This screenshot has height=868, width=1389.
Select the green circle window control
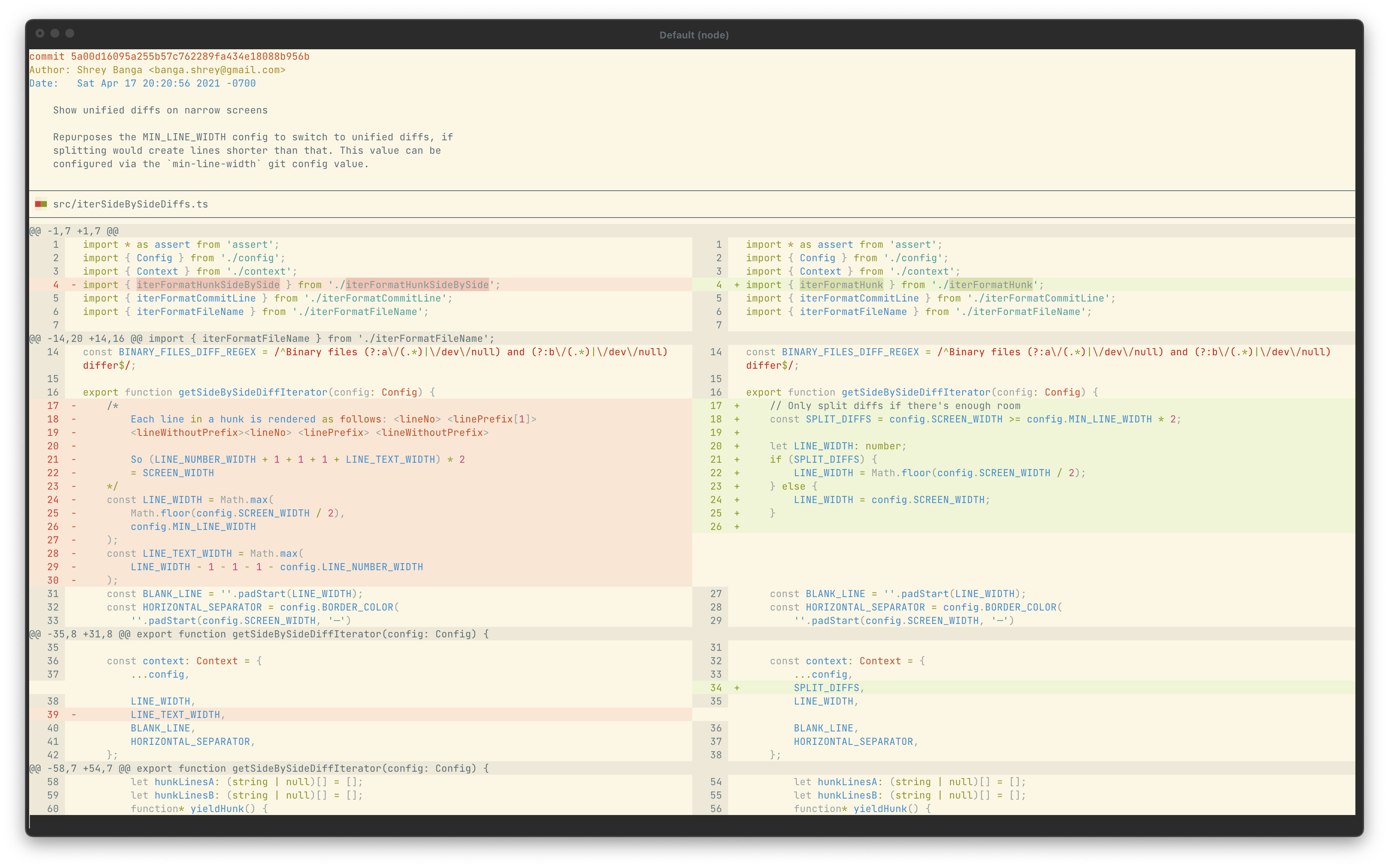(x=71, y=33)
